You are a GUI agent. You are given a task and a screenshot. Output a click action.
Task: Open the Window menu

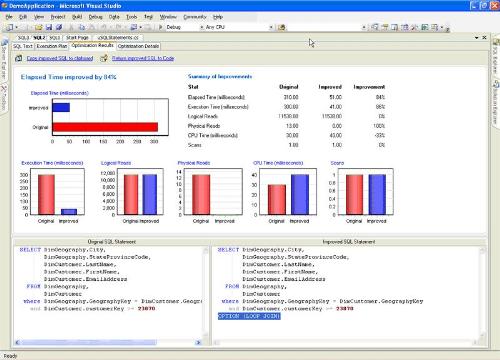click(168, 17)
